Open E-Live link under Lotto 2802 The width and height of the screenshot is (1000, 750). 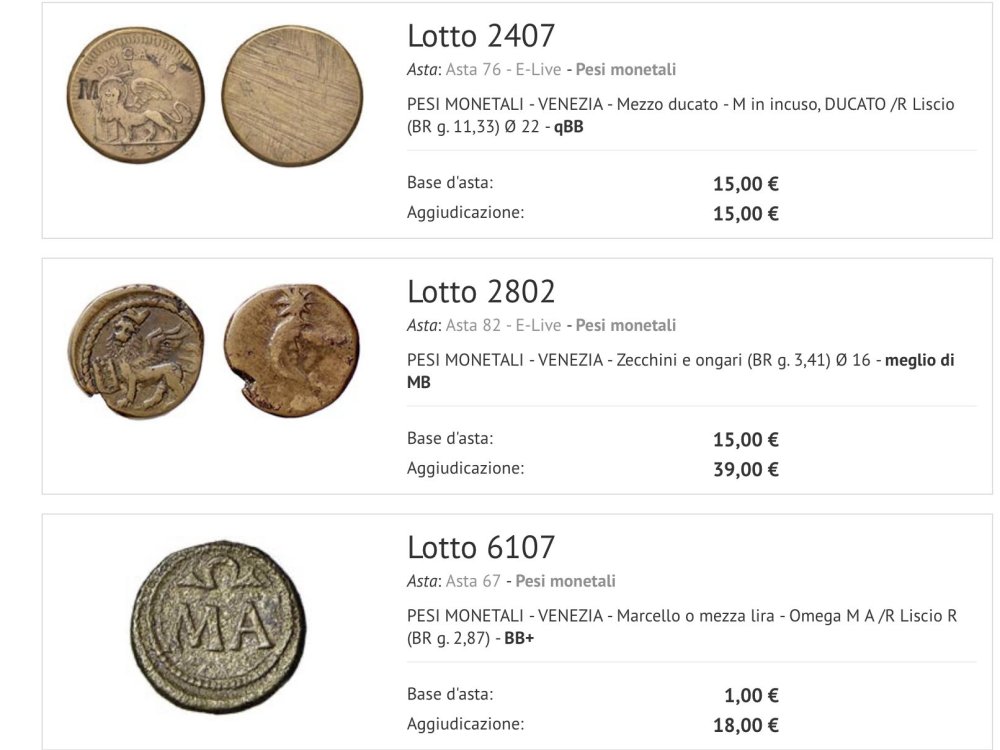coord(538,325)
